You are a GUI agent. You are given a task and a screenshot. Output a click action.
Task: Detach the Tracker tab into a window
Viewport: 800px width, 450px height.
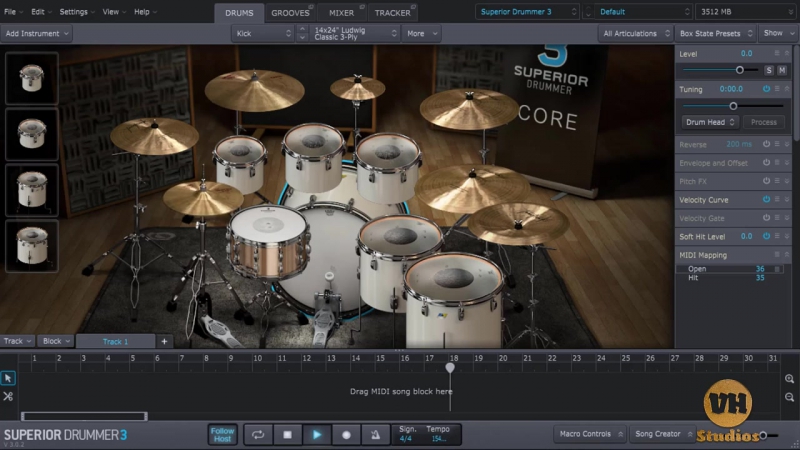(413, 7)
